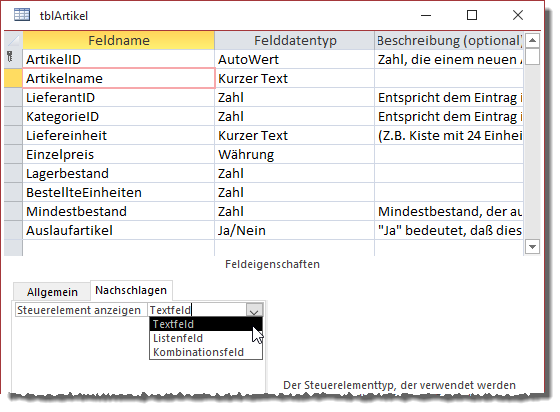Select the BestellteEinheiten field name cell
The width and height of the screenshot is (560, 412).
[x=119, y=192]
